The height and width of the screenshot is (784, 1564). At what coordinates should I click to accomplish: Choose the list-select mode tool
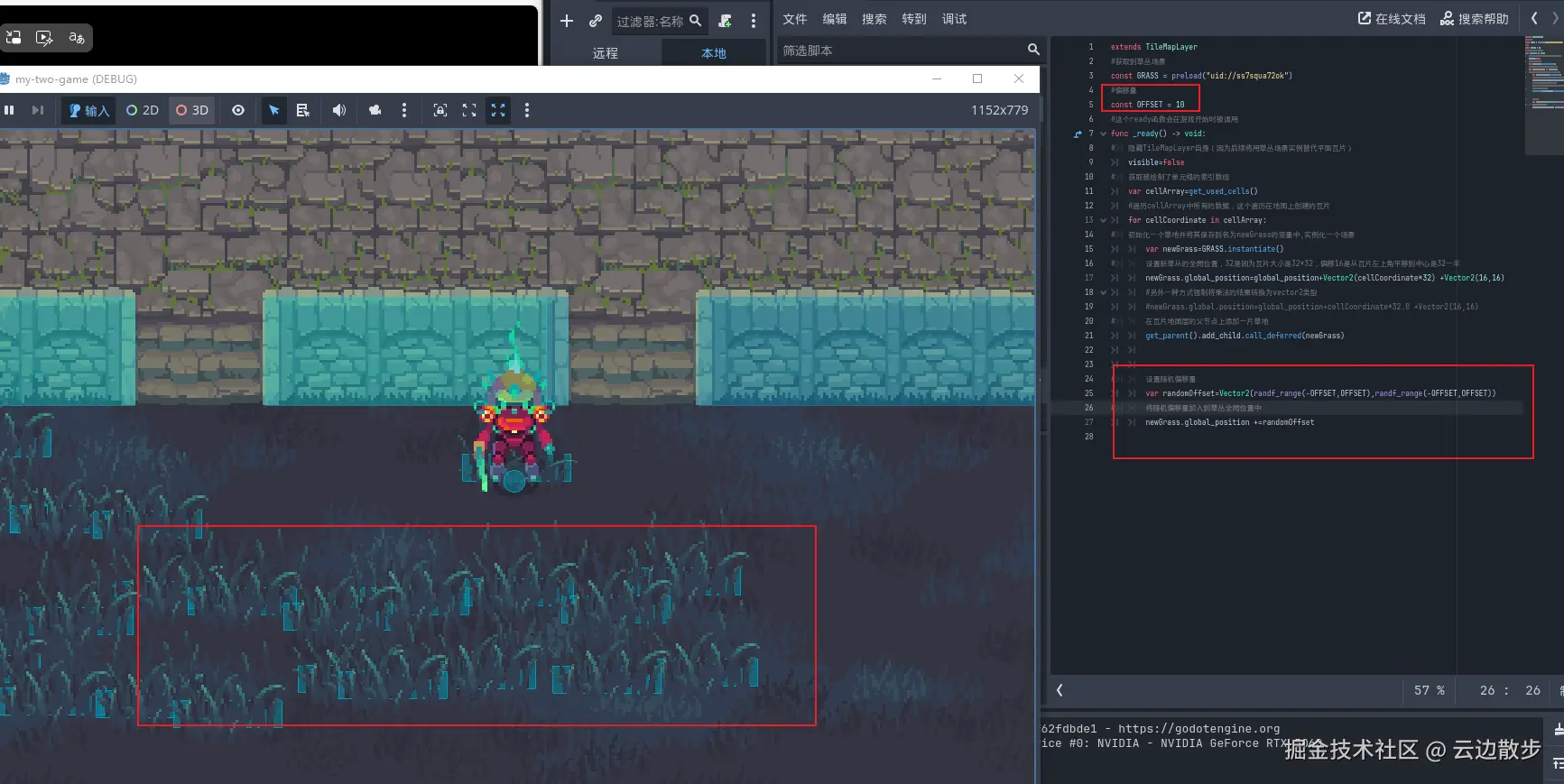click(303, 110)
